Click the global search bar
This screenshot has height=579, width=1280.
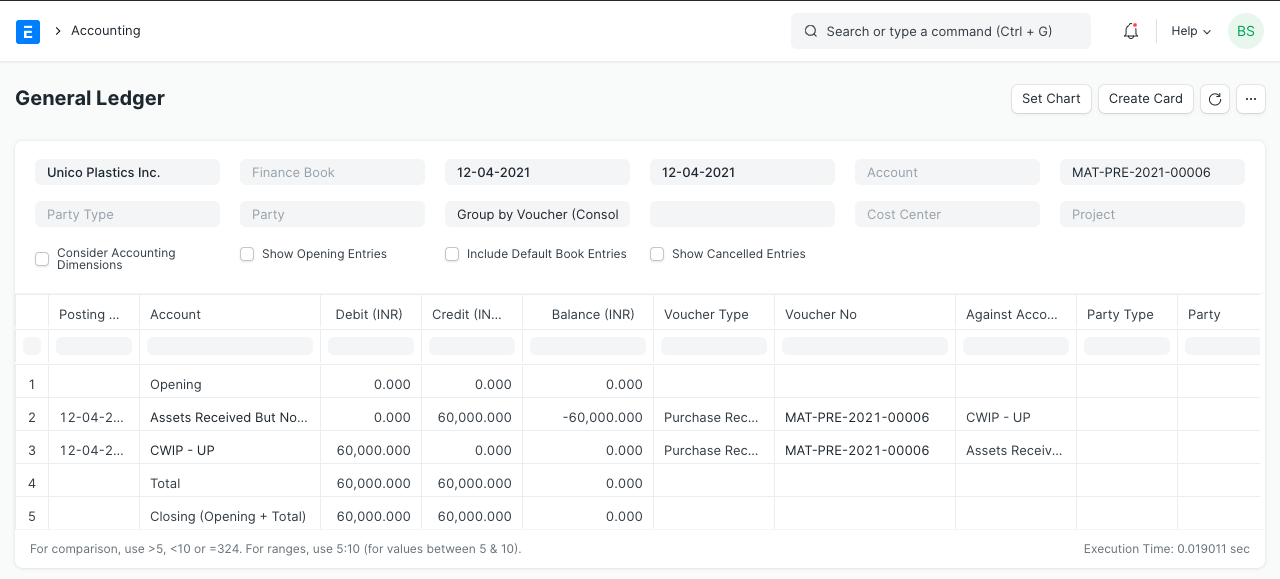(940, 31)
